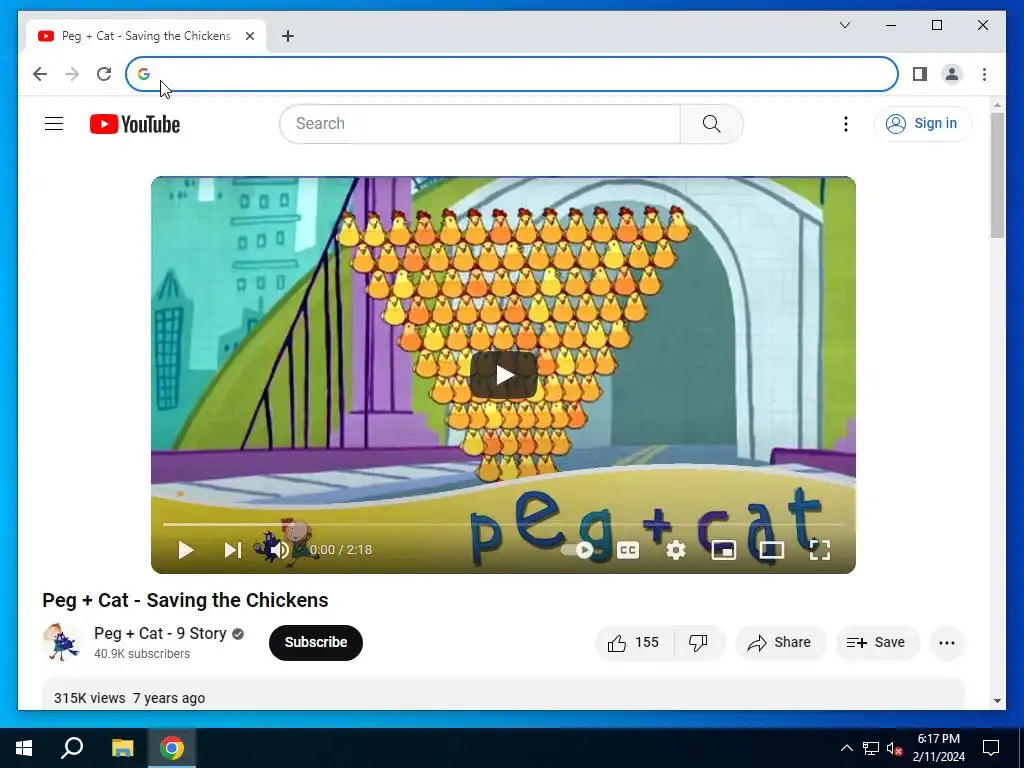Open network icon in system tray

coord(871,748)
